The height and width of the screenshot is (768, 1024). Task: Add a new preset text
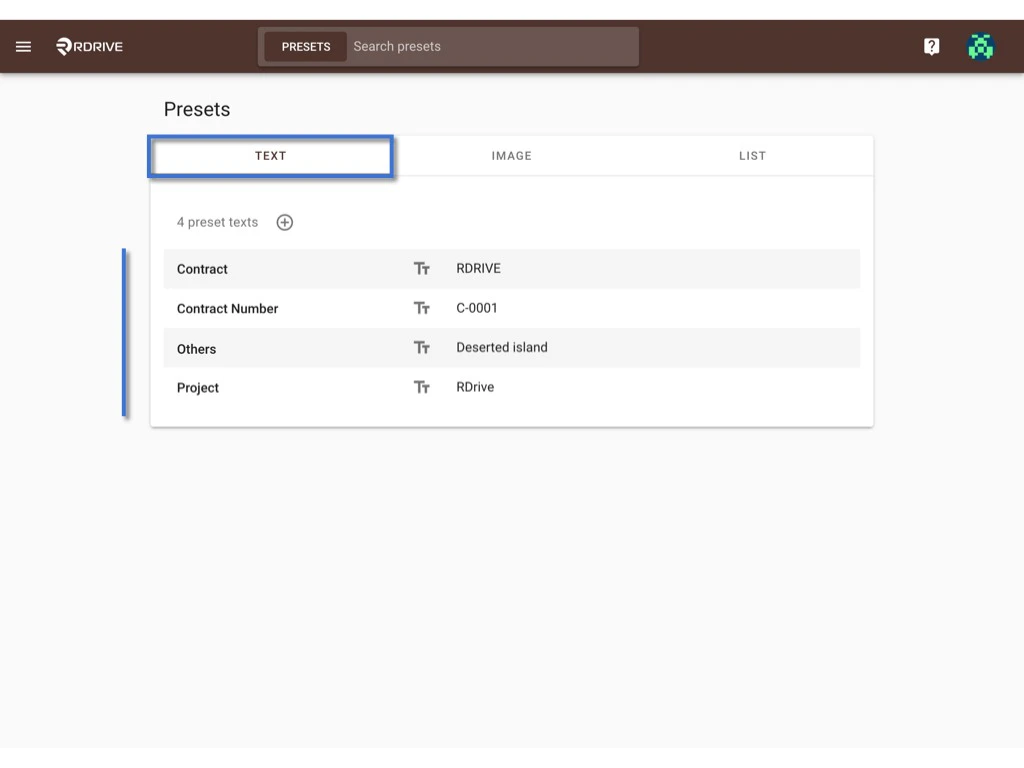click(x=284, y=222)
